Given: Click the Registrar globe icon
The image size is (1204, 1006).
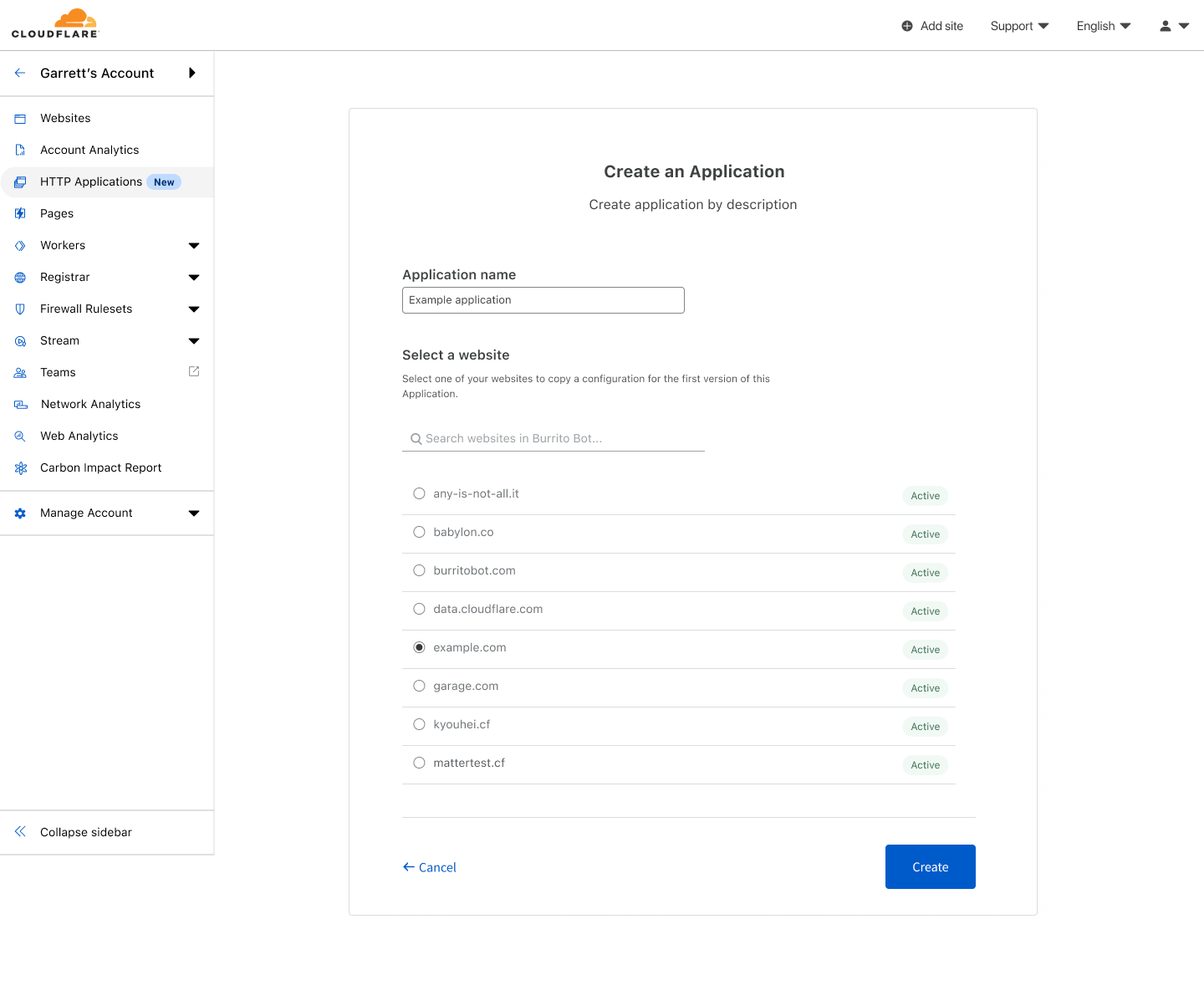Looking at the screenshot, I should pyautogui.click(x=20, y=278).
